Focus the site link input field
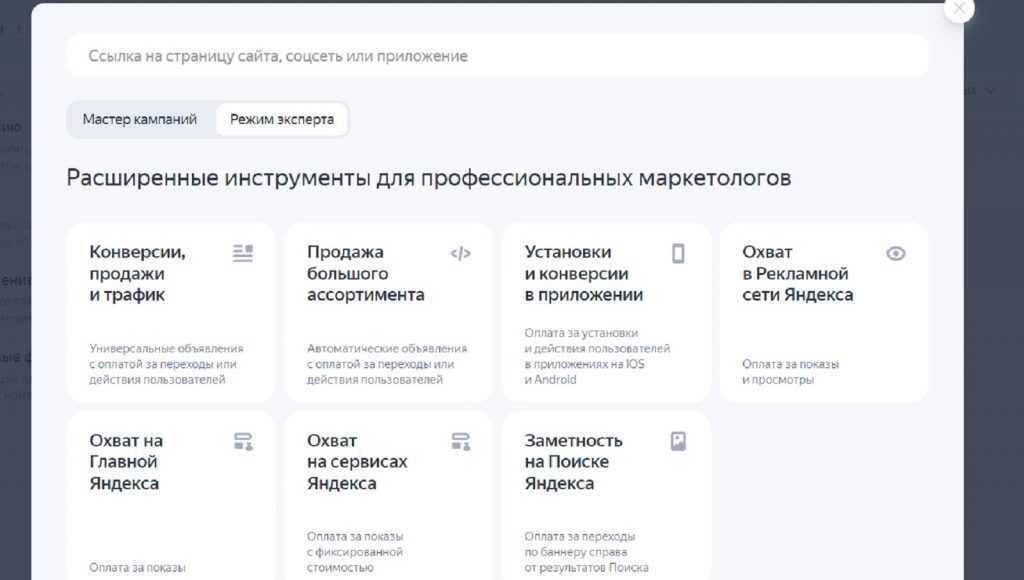This screenshot has width=1024, height=580. click(x=497, y=56)
